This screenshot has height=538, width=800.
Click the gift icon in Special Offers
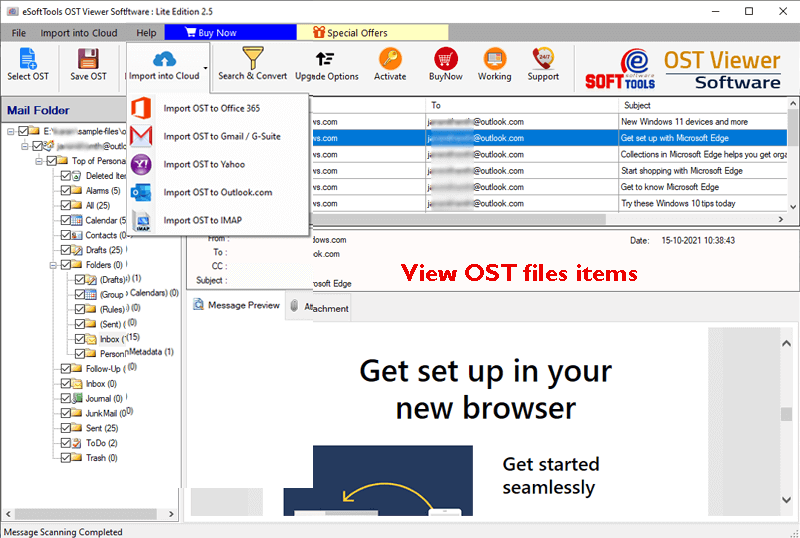(319, 32)
